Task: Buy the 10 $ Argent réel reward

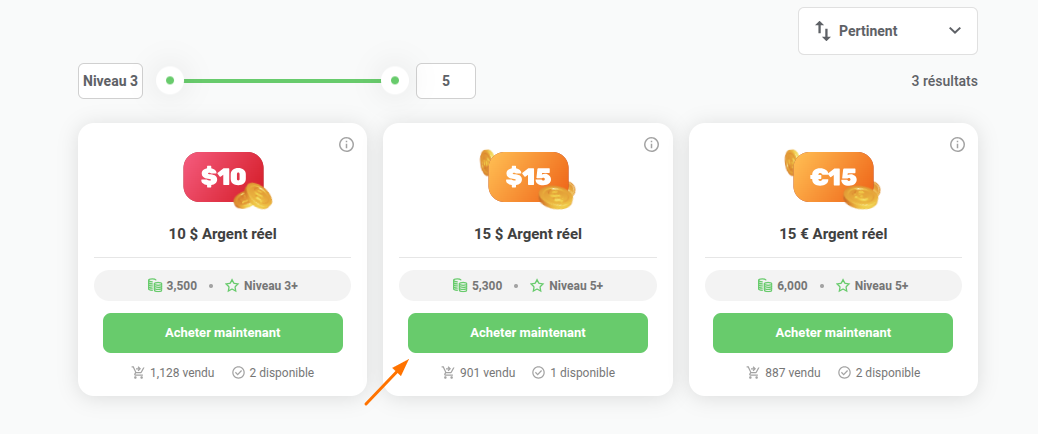Action: (x=222, y=333)
